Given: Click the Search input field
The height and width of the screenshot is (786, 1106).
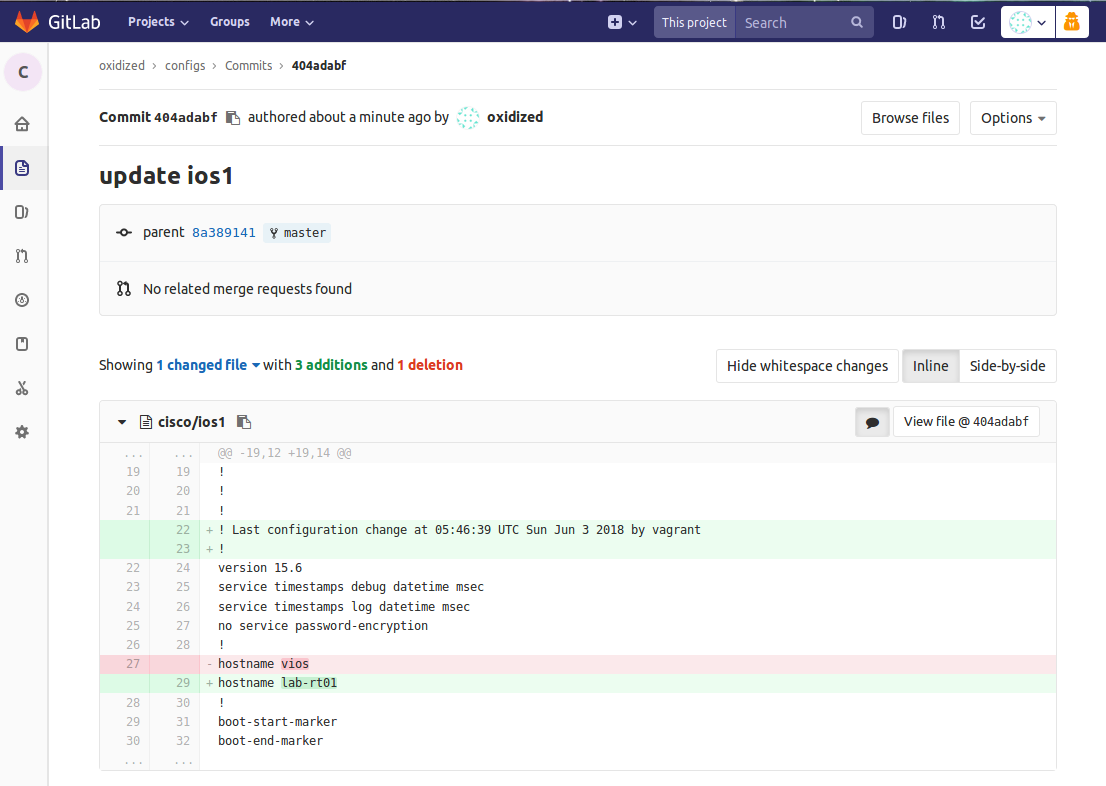Looking at the screenshot, I should click(x=795, y=22).
